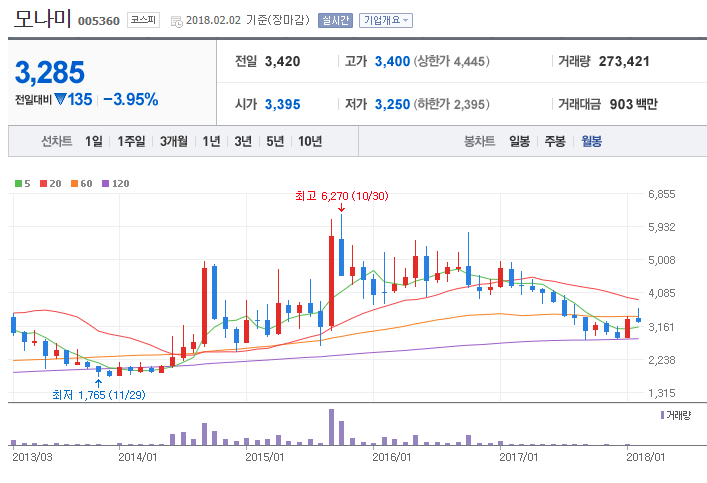Viewport: 707px width, 483px height.
Task: Click the 전일 3,420 value
Action: tap(282, 61)
